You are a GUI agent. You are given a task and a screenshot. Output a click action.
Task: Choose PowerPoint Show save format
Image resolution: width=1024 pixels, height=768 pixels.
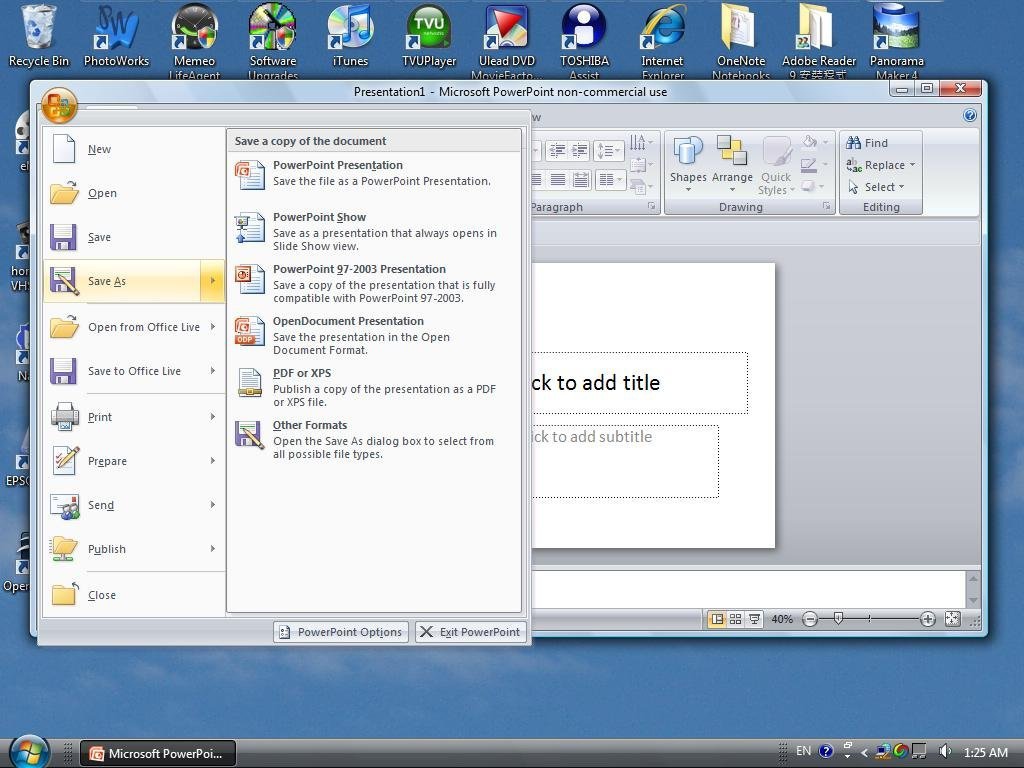[319, 217]
